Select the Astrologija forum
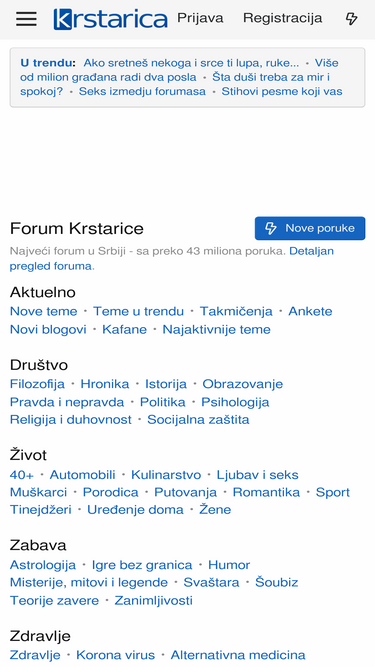Viewport: 375px width, 667px height. click(43, 565)
